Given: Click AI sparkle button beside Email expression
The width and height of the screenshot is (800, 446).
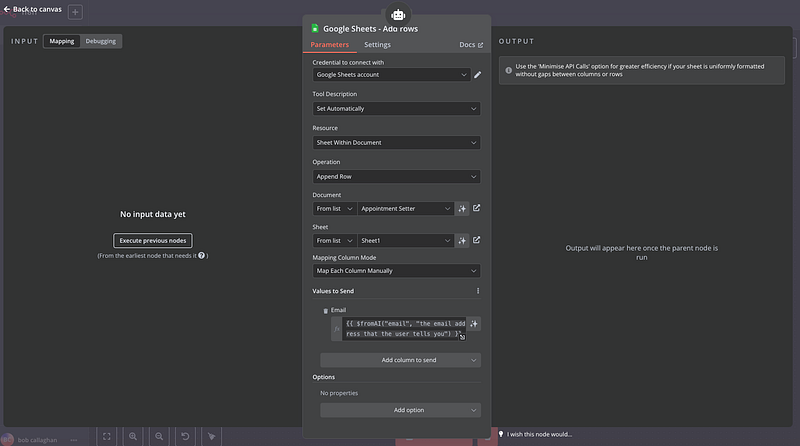Looking at the screenshot, I should pos(474,323).
